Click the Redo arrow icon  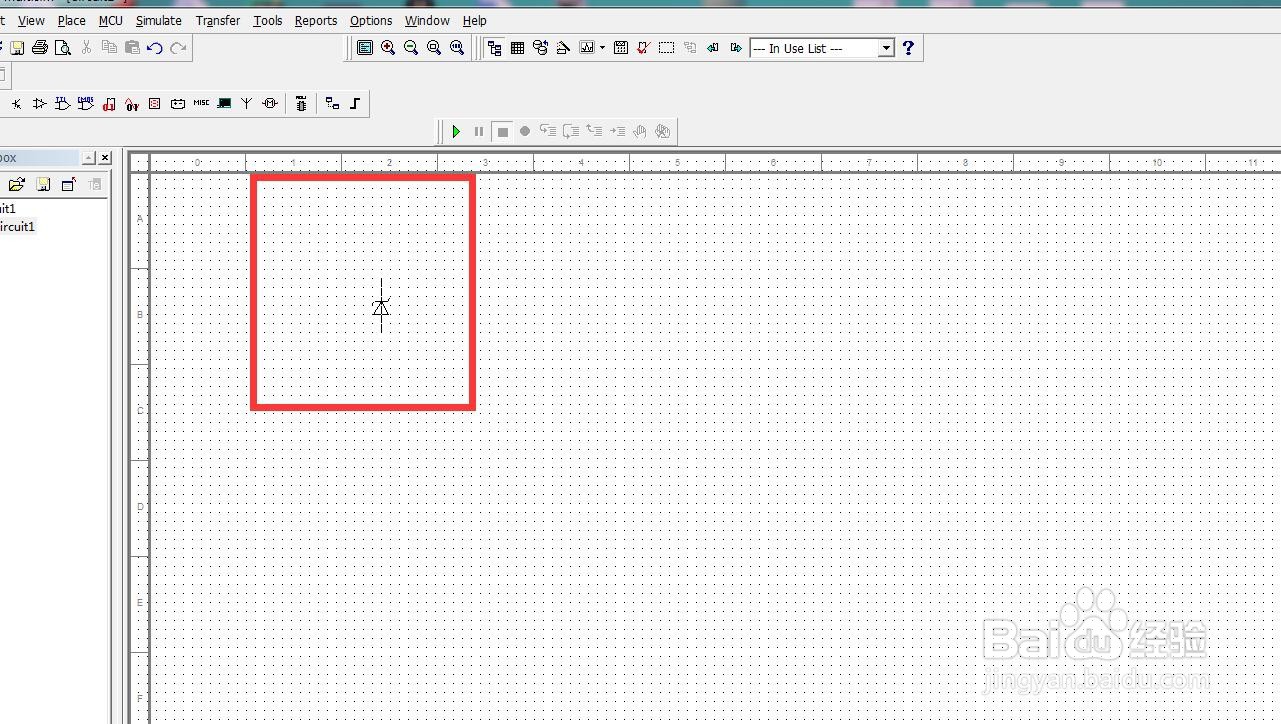tap(178, 48)
